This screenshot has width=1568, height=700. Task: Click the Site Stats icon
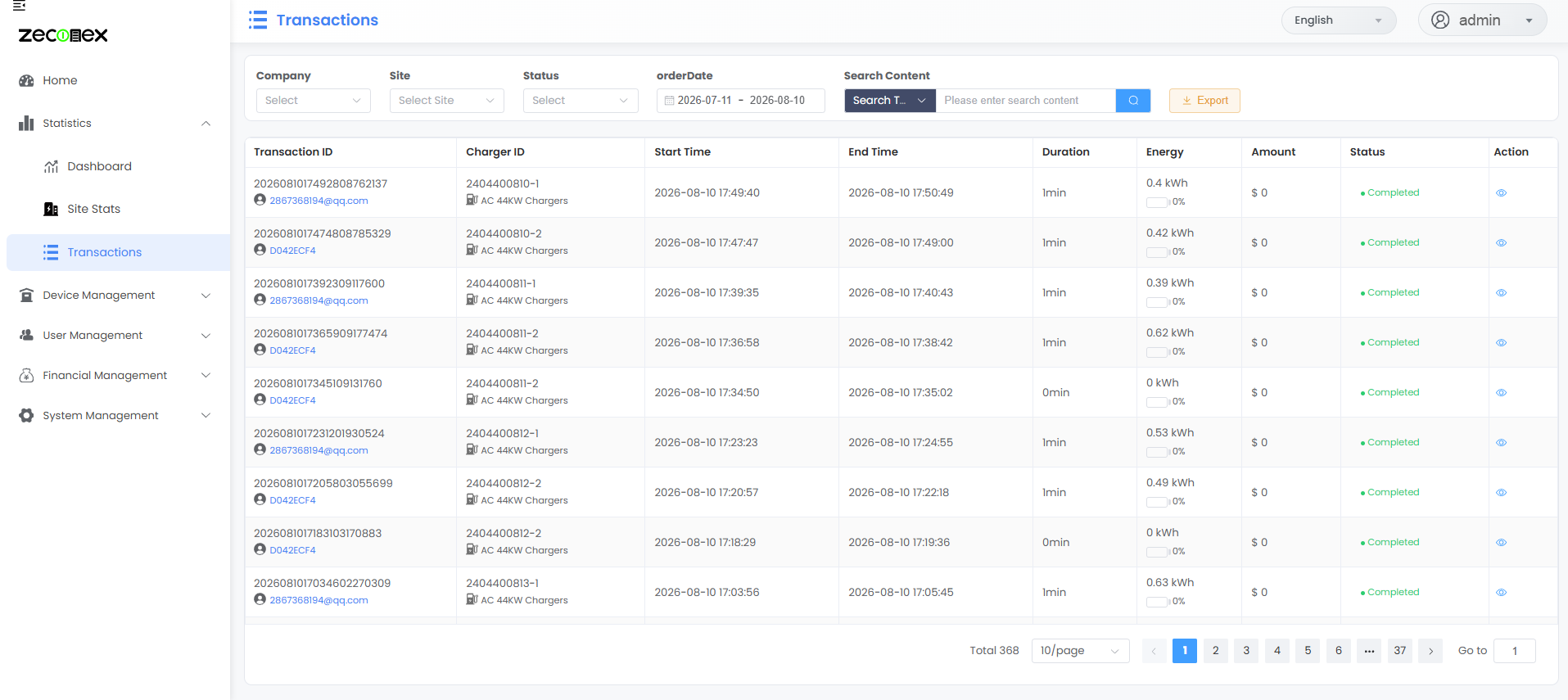(x=51, y=209)
